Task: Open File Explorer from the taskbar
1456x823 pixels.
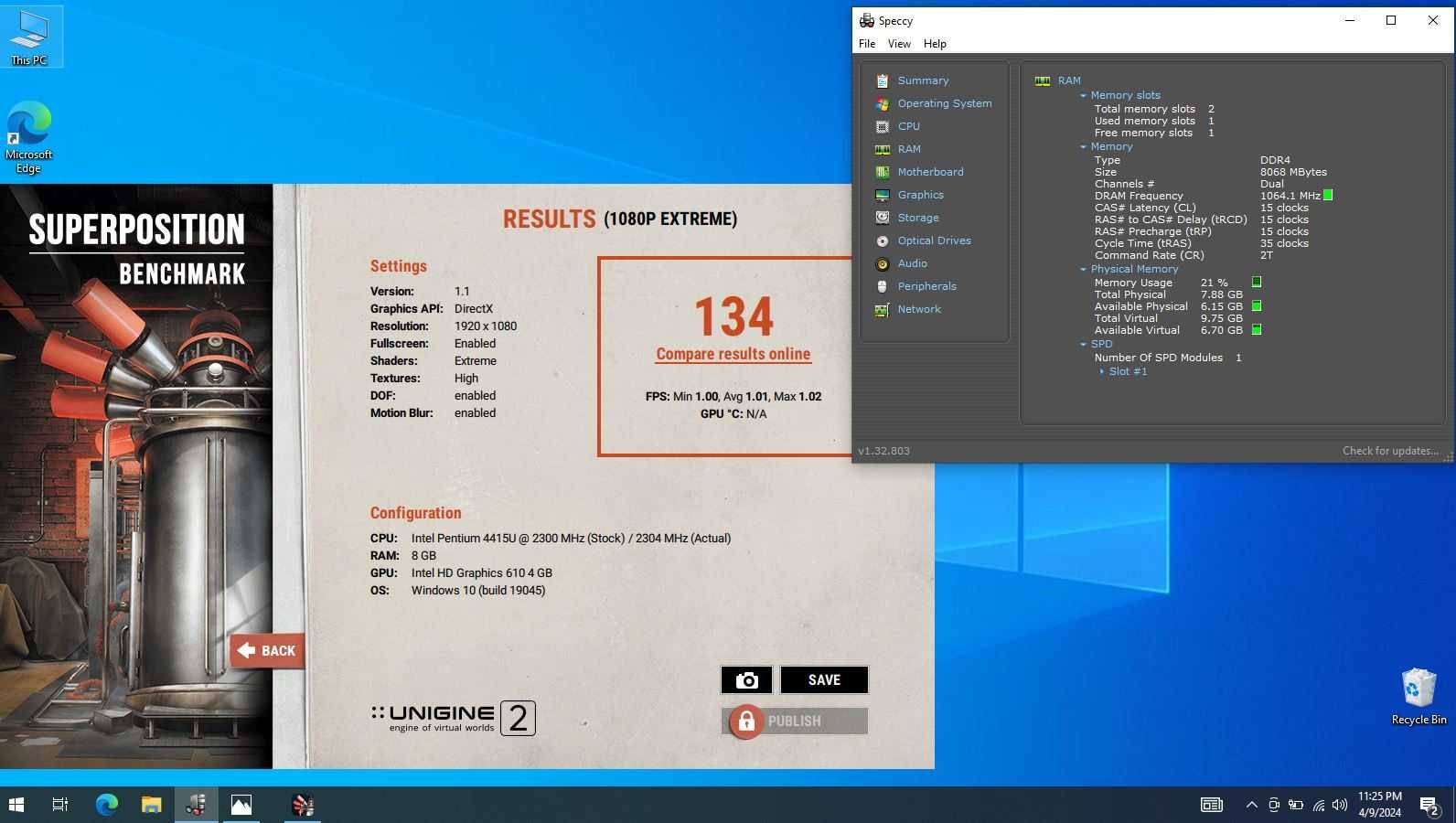Action: click(151, 805)
